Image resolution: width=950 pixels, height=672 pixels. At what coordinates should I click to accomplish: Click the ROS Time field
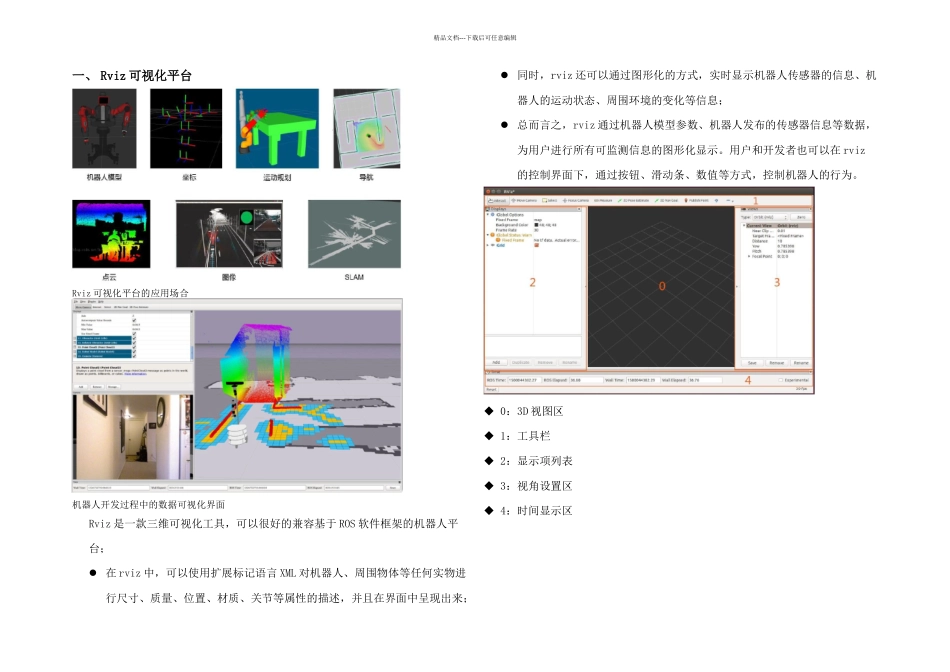point(525,380)
